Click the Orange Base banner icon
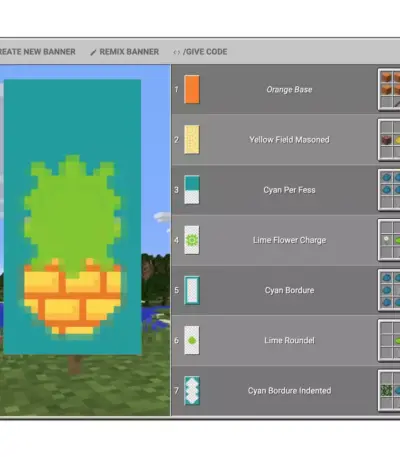The width and height of the screenshot is (400, 457). click(x=192, y=89)
